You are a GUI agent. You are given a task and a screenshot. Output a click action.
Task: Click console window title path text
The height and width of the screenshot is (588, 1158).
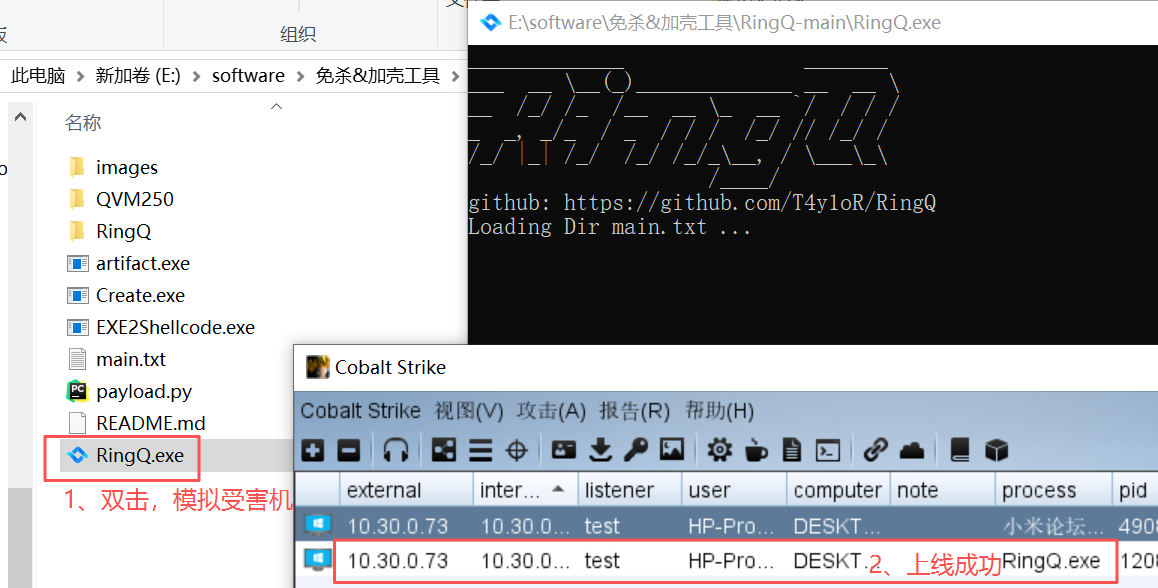(x=724, y=22)
